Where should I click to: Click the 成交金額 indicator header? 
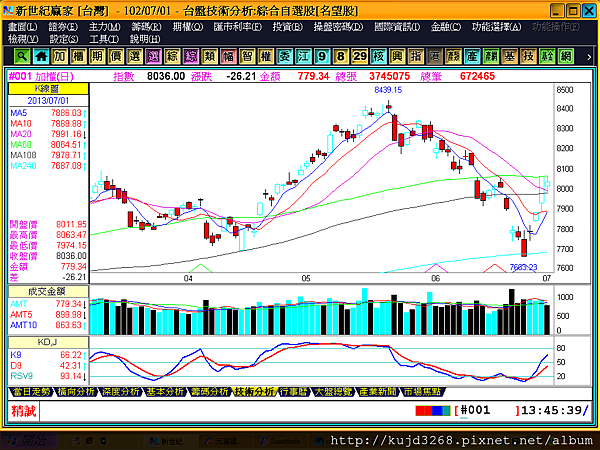click(x=48, y=292)
